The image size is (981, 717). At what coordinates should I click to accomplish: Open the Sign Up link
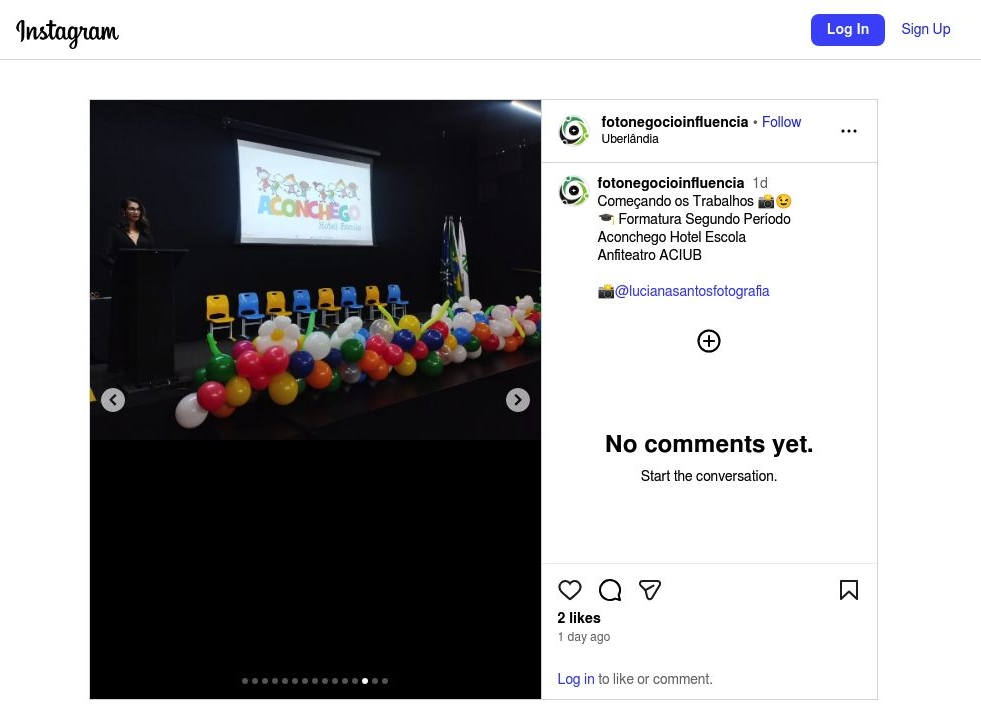pyautogui.click(x=925, y=29)
